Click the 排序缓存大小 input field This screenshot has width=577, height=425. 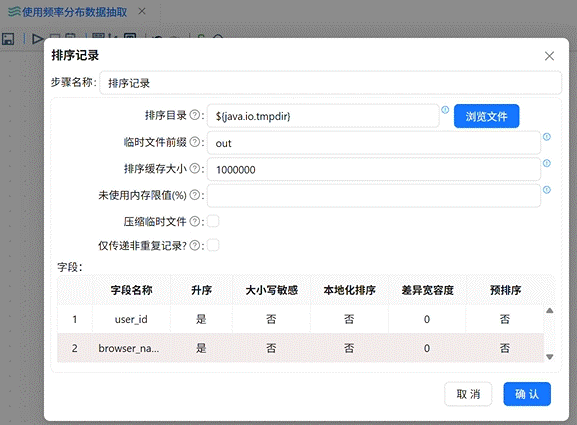tap(374, 170)
